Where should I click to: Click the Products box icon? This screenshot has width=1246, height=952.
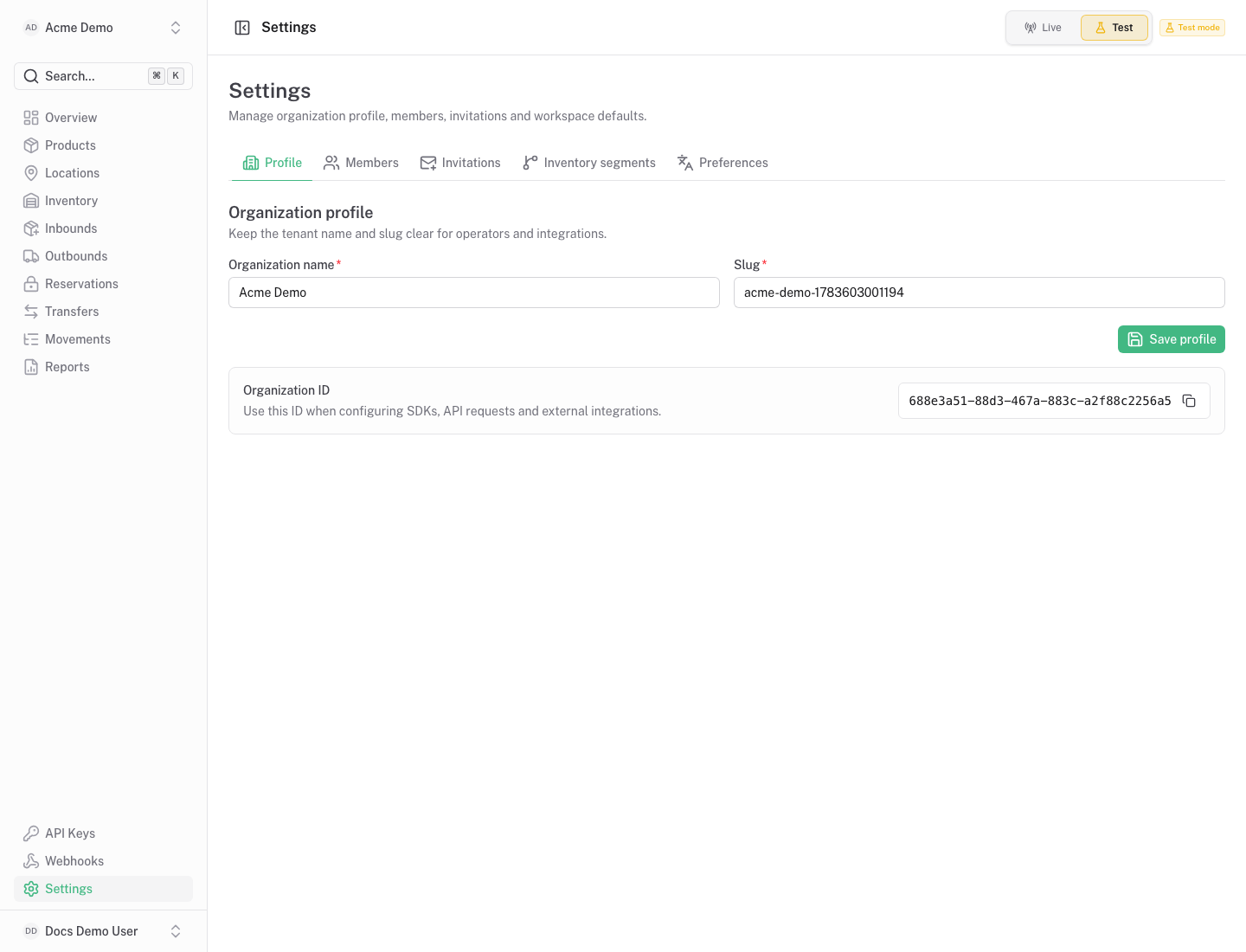coord(31,145)
